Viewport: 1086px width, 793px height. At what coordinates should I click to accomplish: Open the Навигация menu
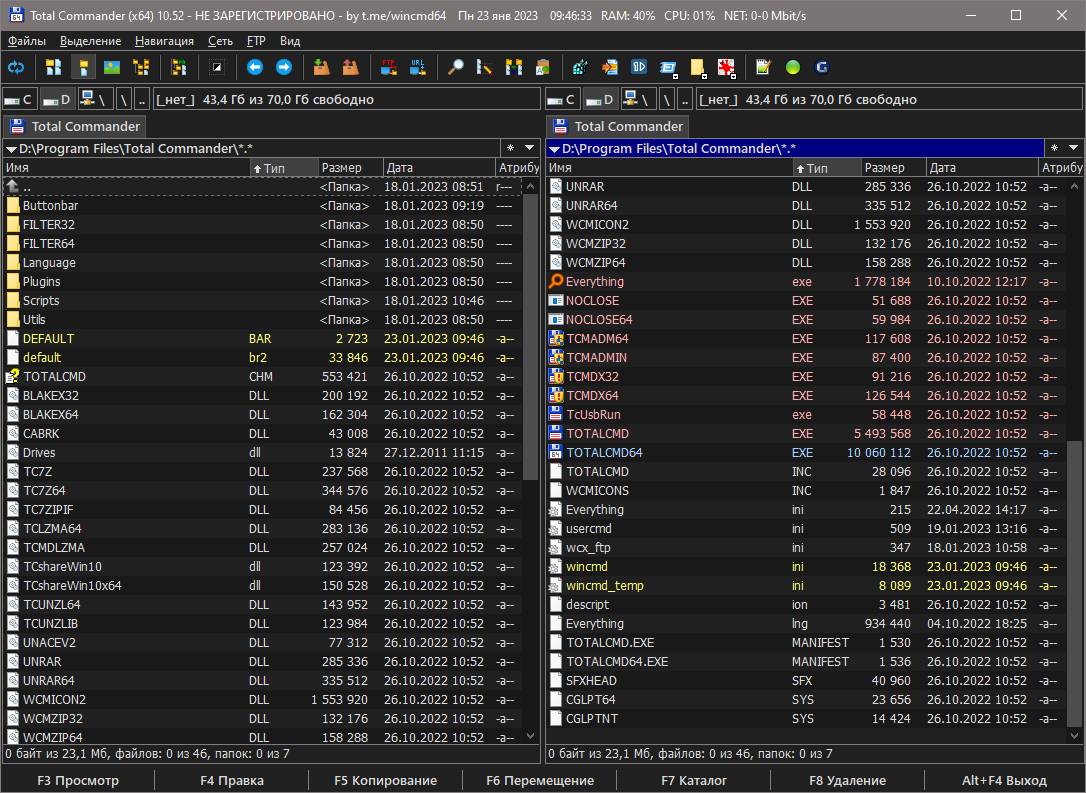coord(164,41)
